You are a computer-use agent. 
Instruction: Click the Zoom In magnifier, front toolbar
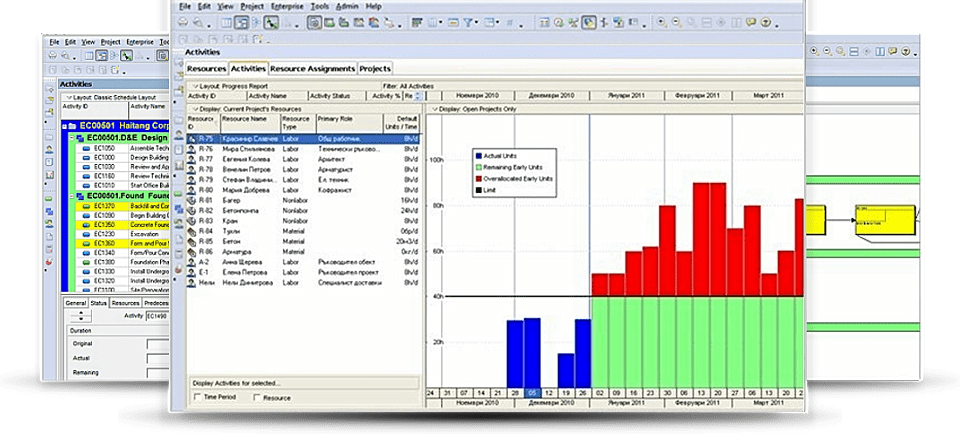click(662, 23)
